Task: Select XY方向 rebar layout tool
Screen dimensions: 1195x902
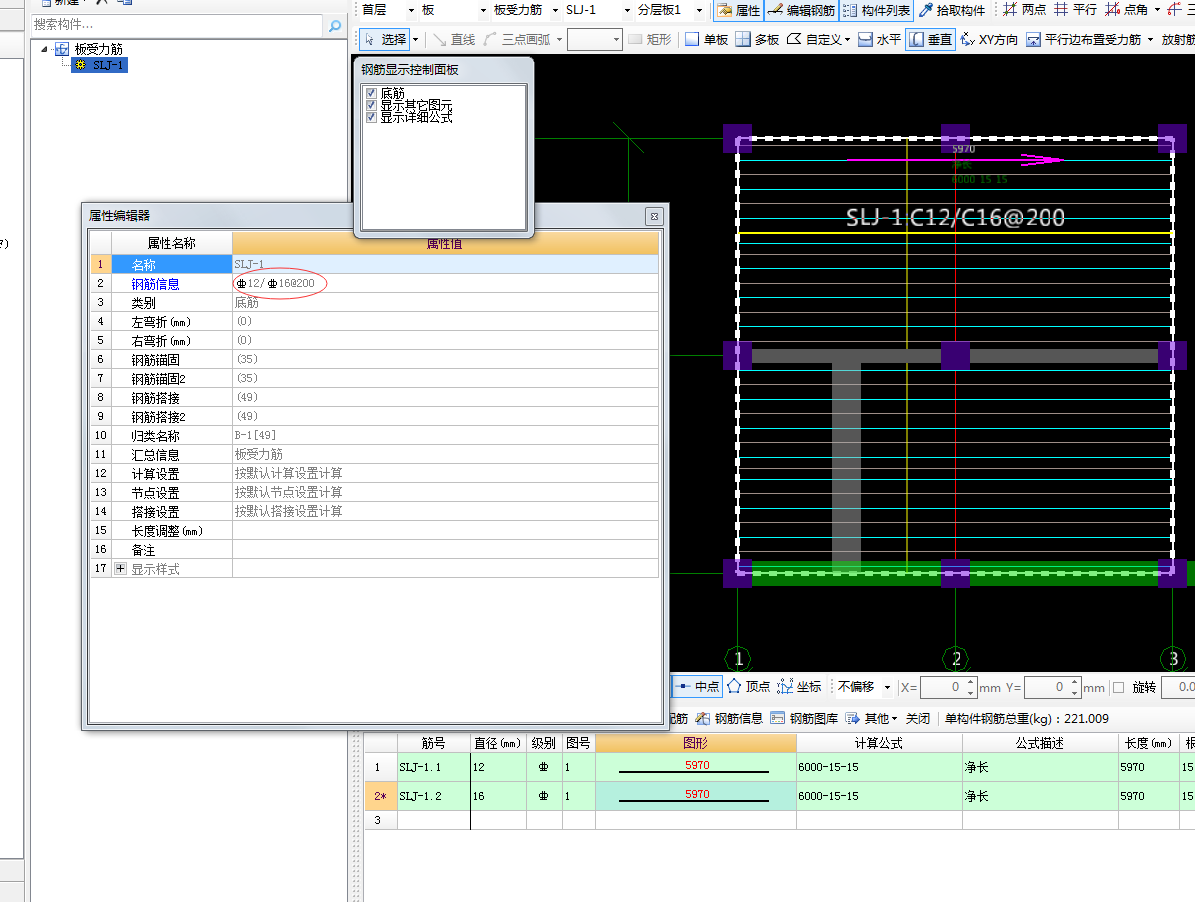Action: [x=989, y=39]
